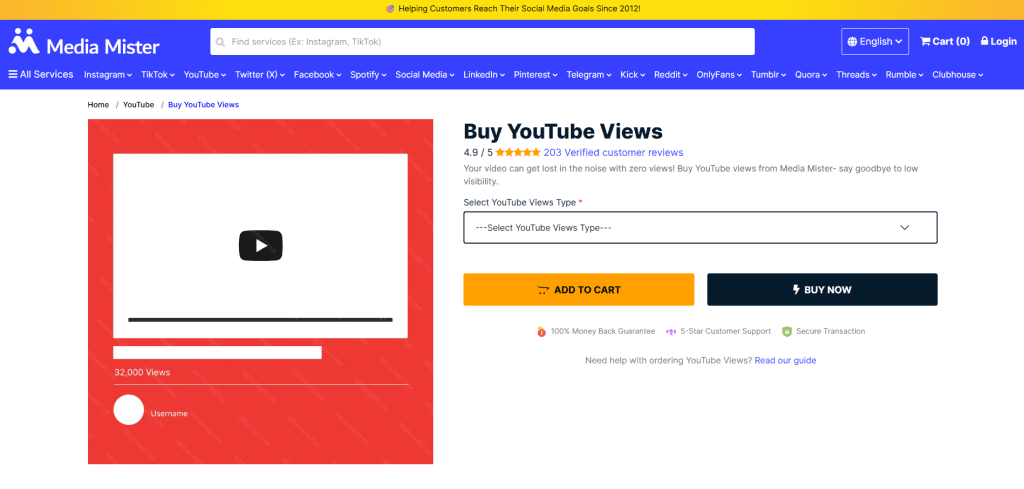Image resolution: width=1024 pixels, height=489 pixels.
Task: Open the Pinterest menu
Action: (x=536, y=74)
